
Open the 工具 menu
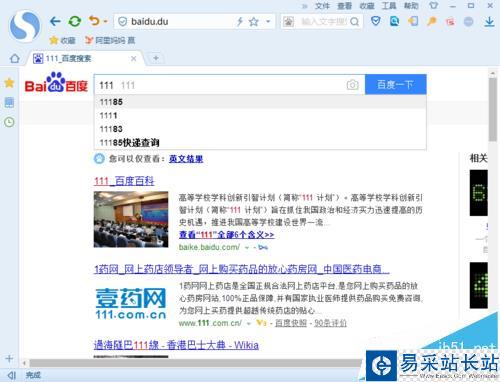pos(389,6)
